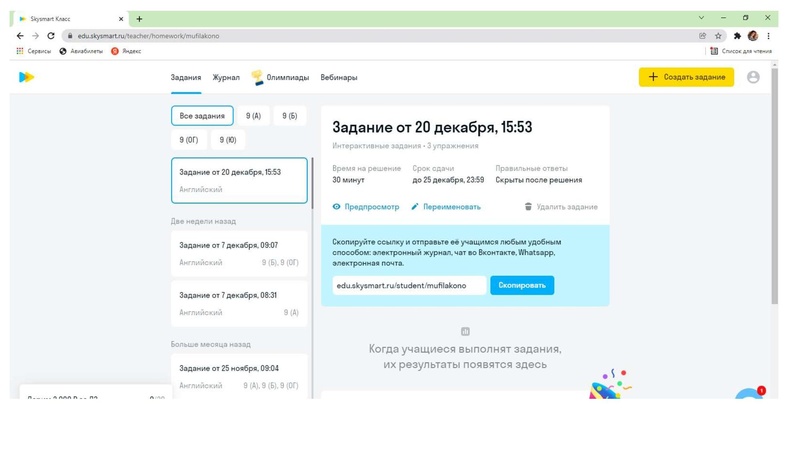Filter tasks by class 9 (Ю)
800x450 pixels.
point(228,140)
